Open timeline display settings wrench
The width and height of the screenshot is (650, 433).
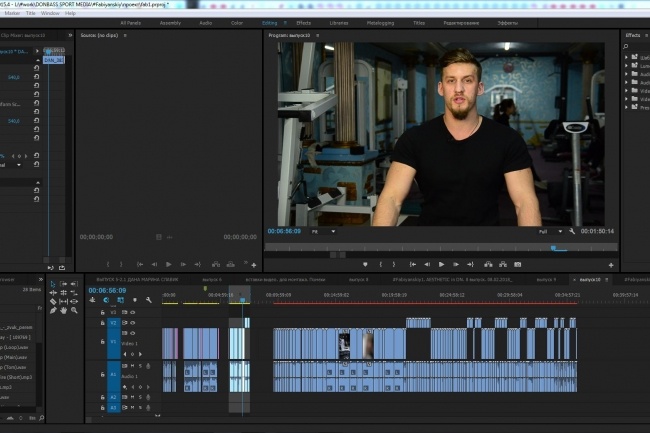pyautogui.click(x=148, y=300)
